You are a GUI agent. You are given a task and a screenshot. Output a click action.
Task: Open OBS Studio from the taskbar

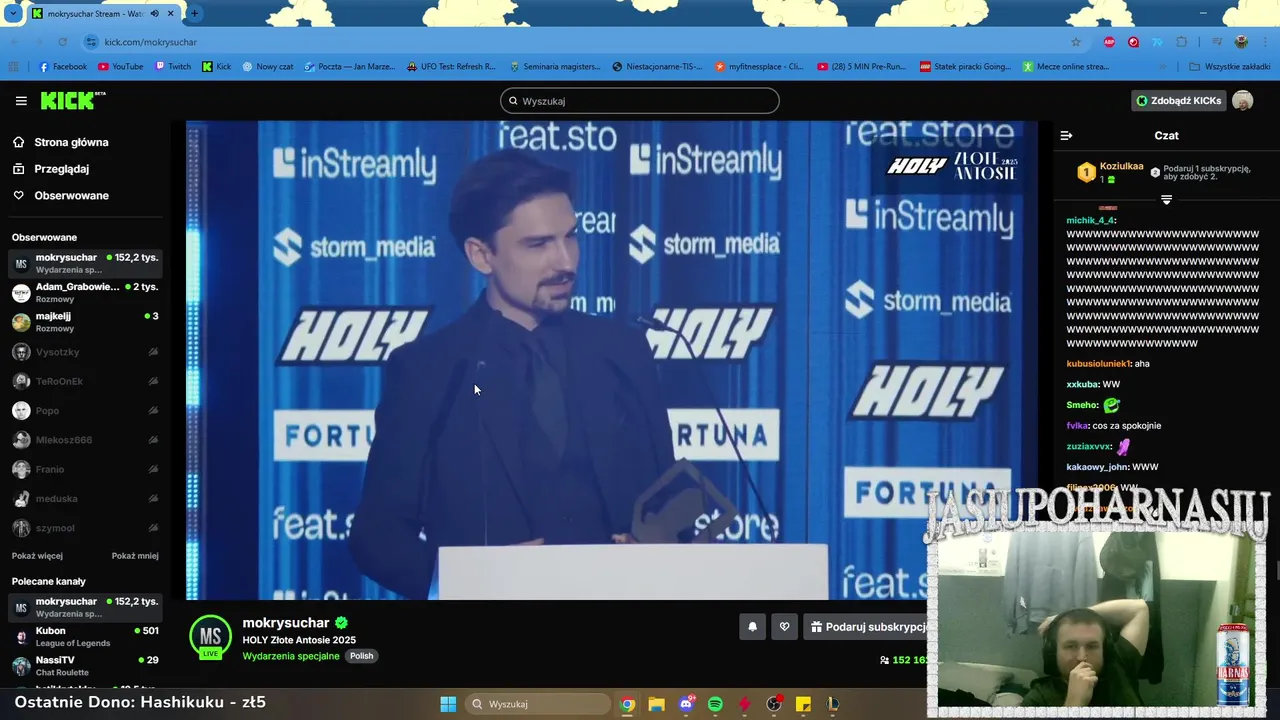pos(774,704)
